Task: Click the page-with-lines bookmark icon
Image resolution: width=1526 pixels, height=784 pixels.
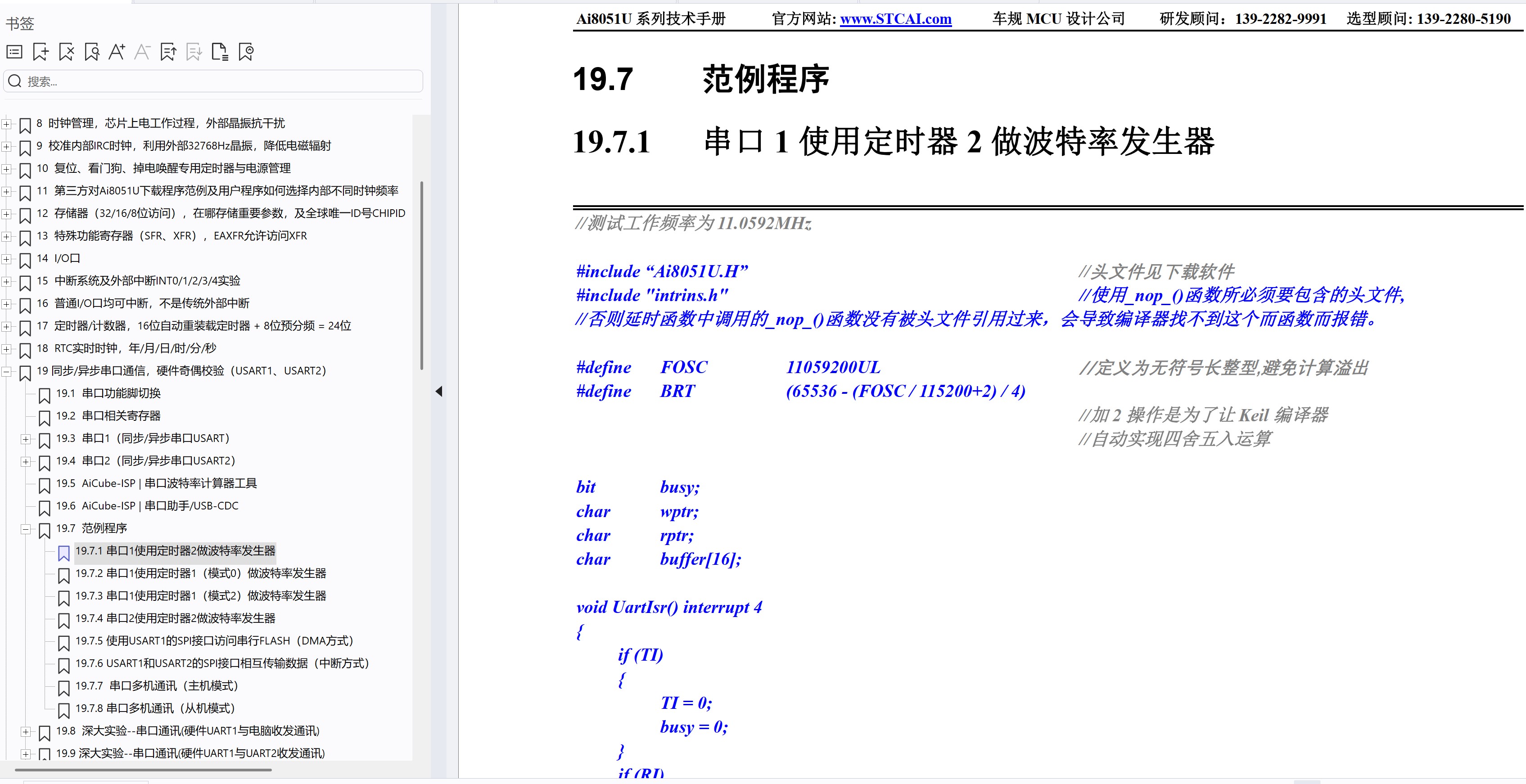Action: point(220,52)
